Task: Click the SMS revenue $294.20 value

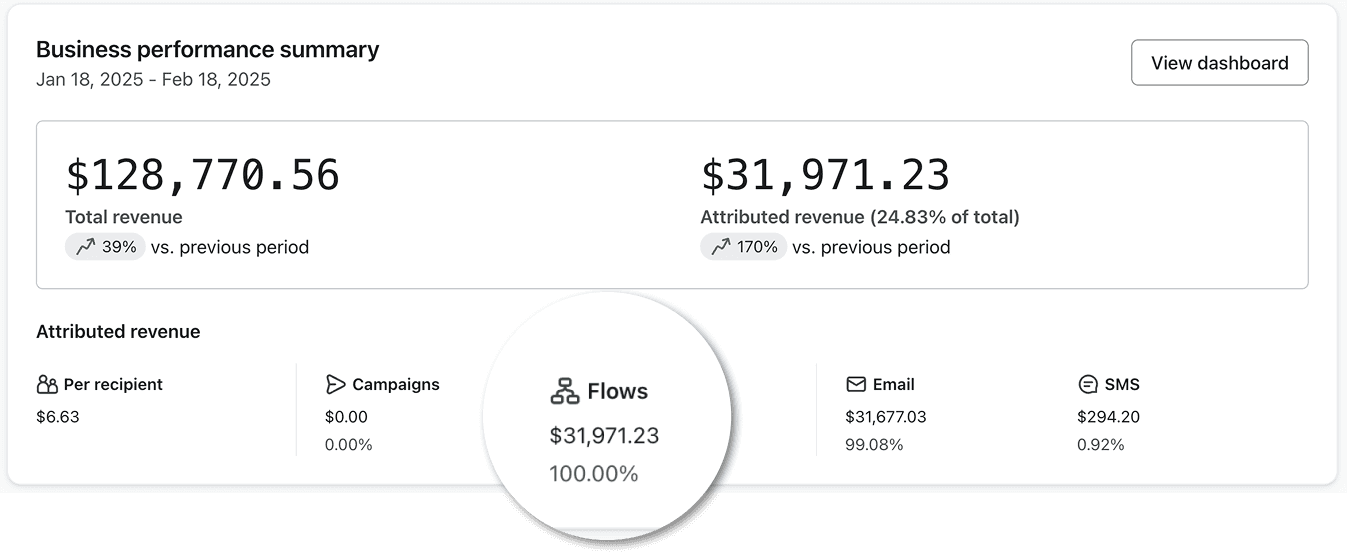Action: point(1109,417)
